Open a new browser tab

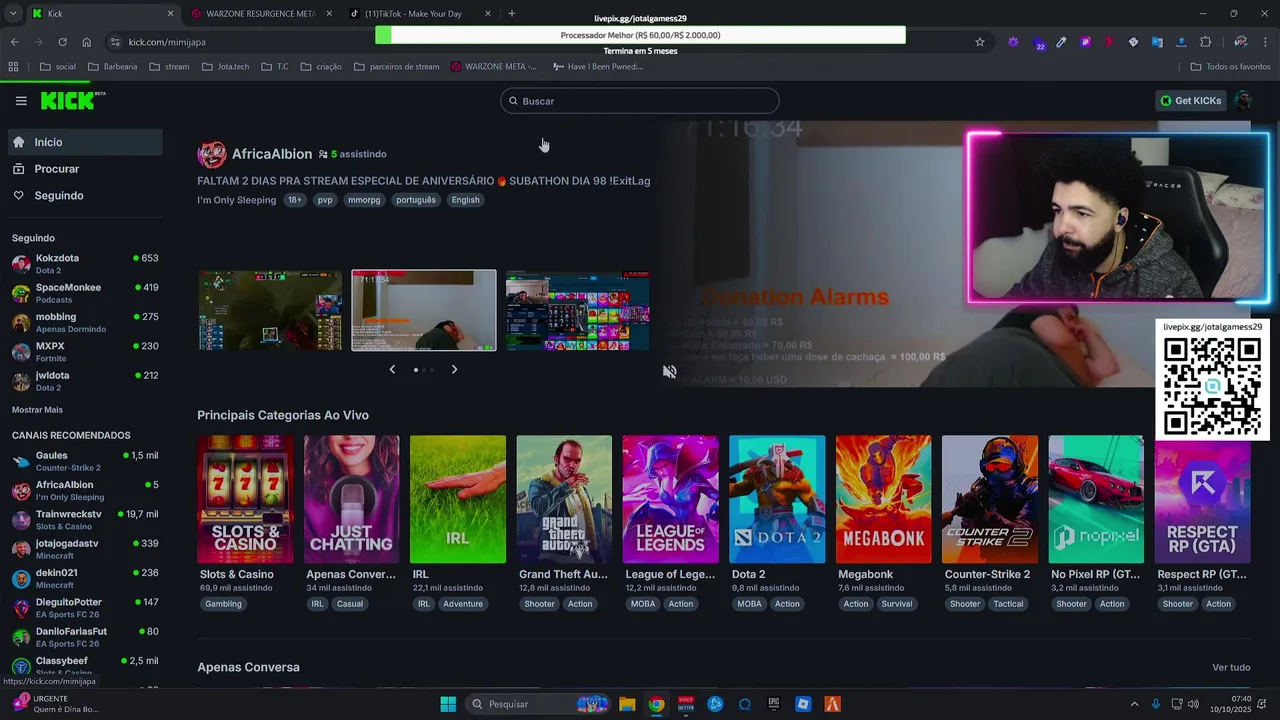[x=512, y=14]
